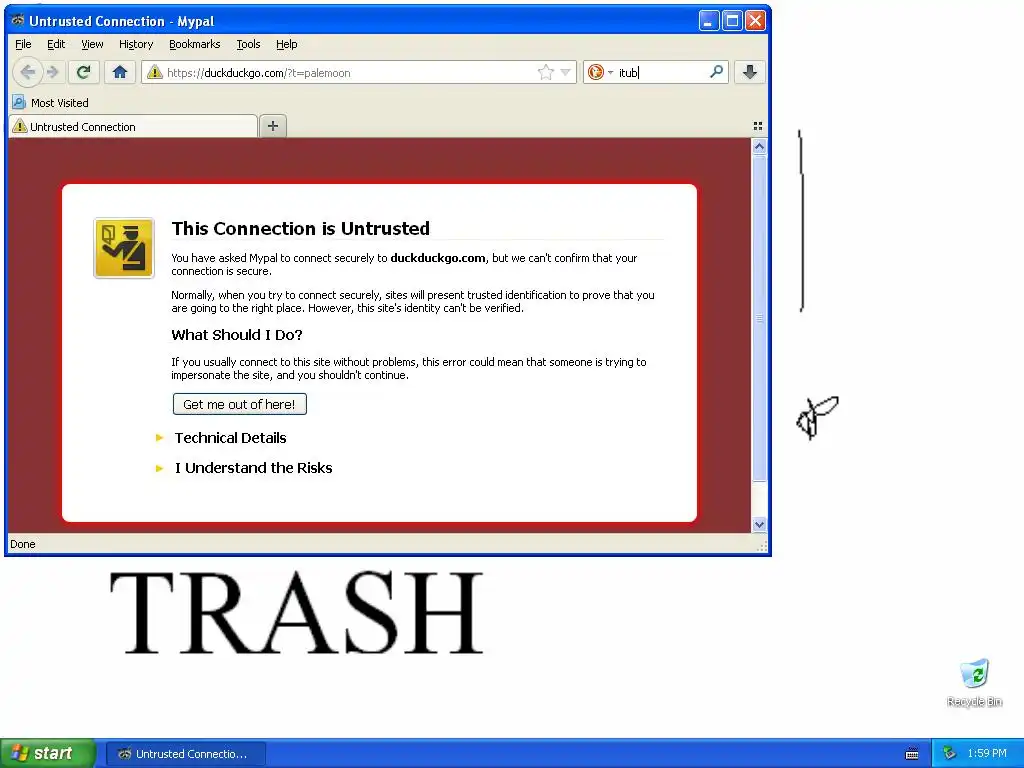Close the Mypal browser window

pos(756,21)
